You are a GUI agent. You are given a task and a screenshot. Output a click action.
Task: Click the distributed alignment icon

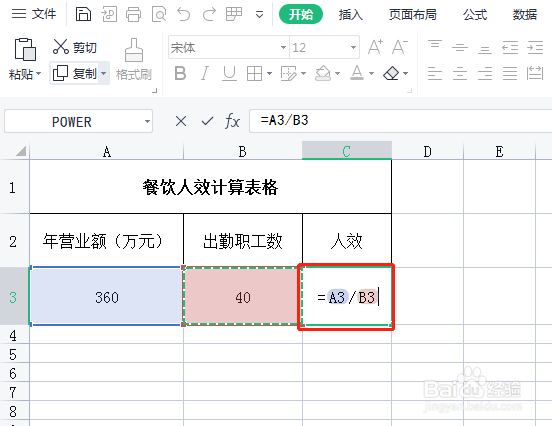coord(535,73)
